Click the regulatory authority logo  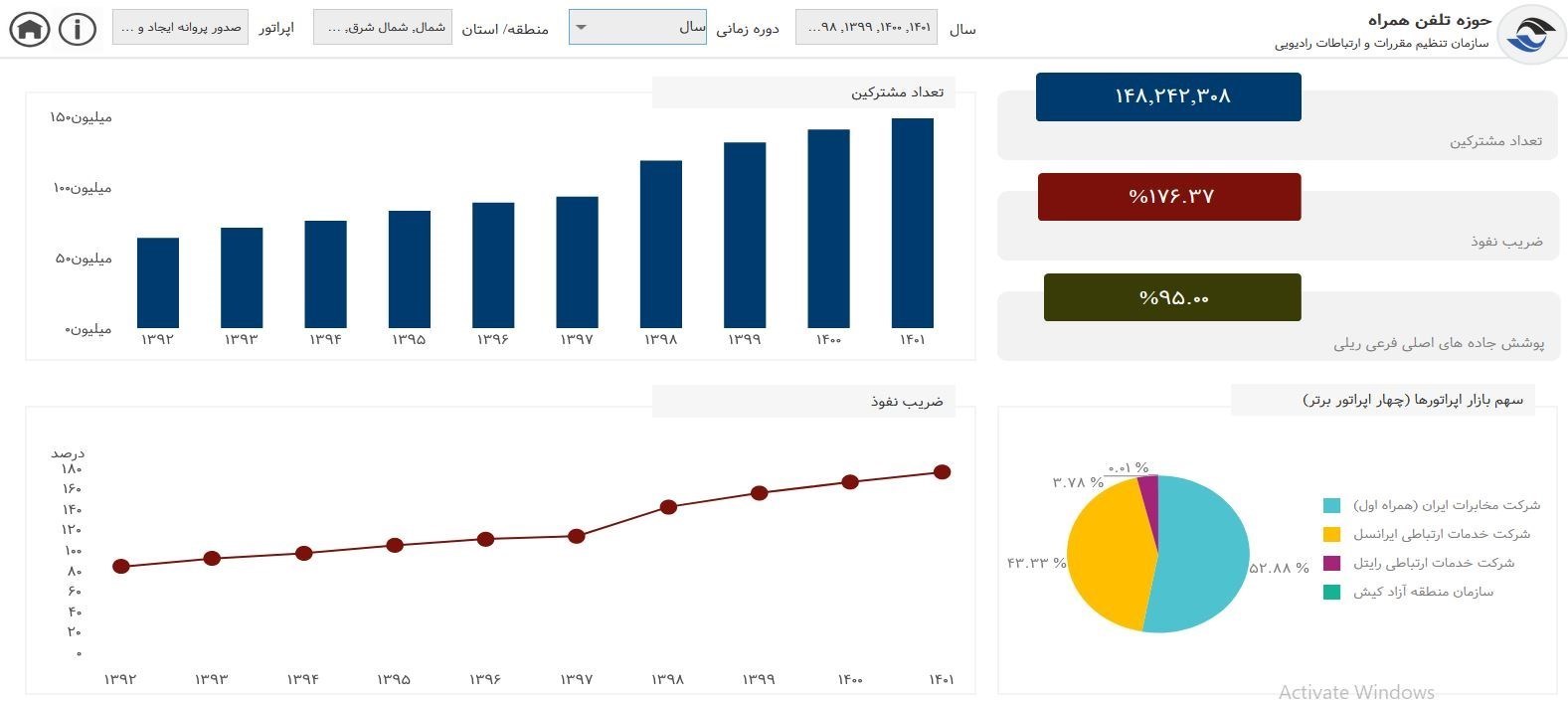tap(1530, 34)
